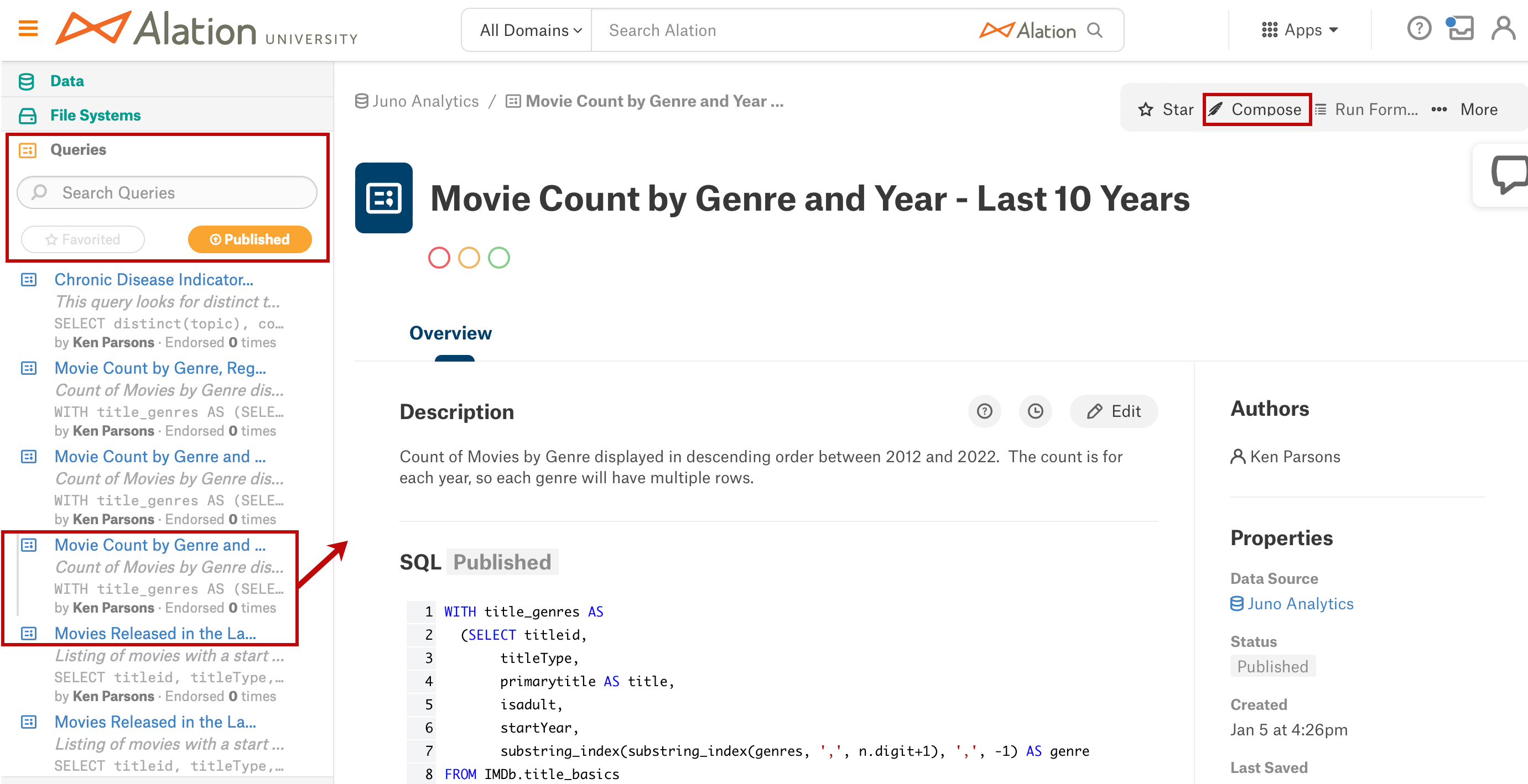This screenshot has height=784, width=1528.
Task: Click author Ken Parsons
Action: 1285,457
